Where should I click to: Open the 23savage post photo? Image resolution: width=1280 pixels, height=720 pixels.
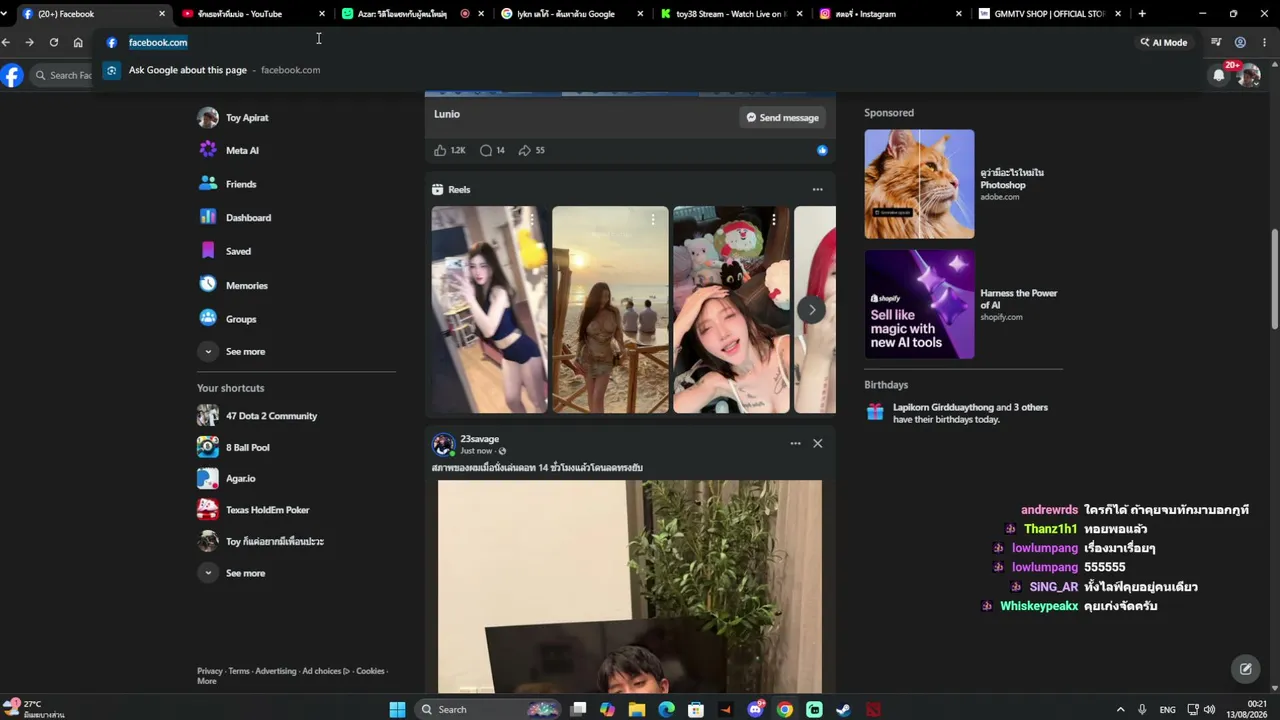[x=630, y=586]
